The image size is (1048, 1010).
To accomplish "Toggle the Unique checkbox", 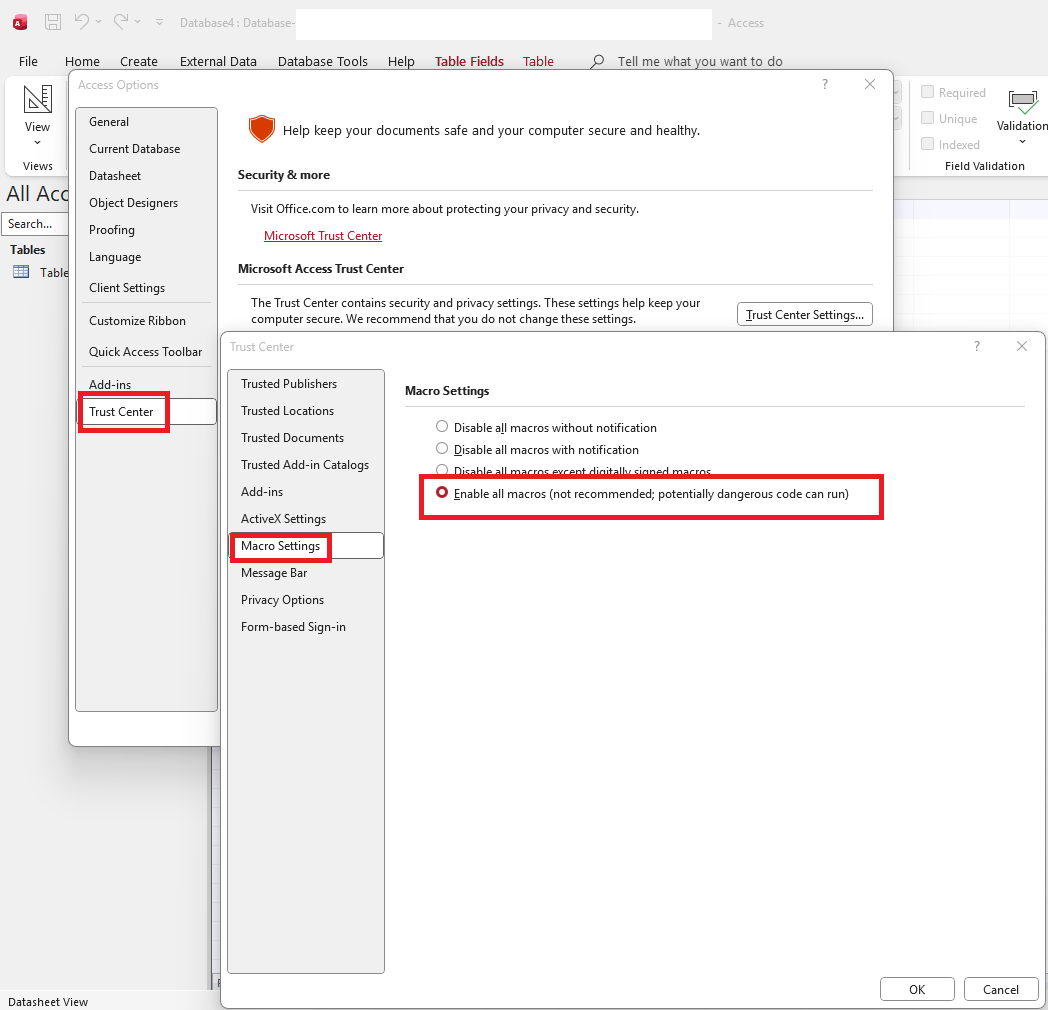I will pos(927,118).
